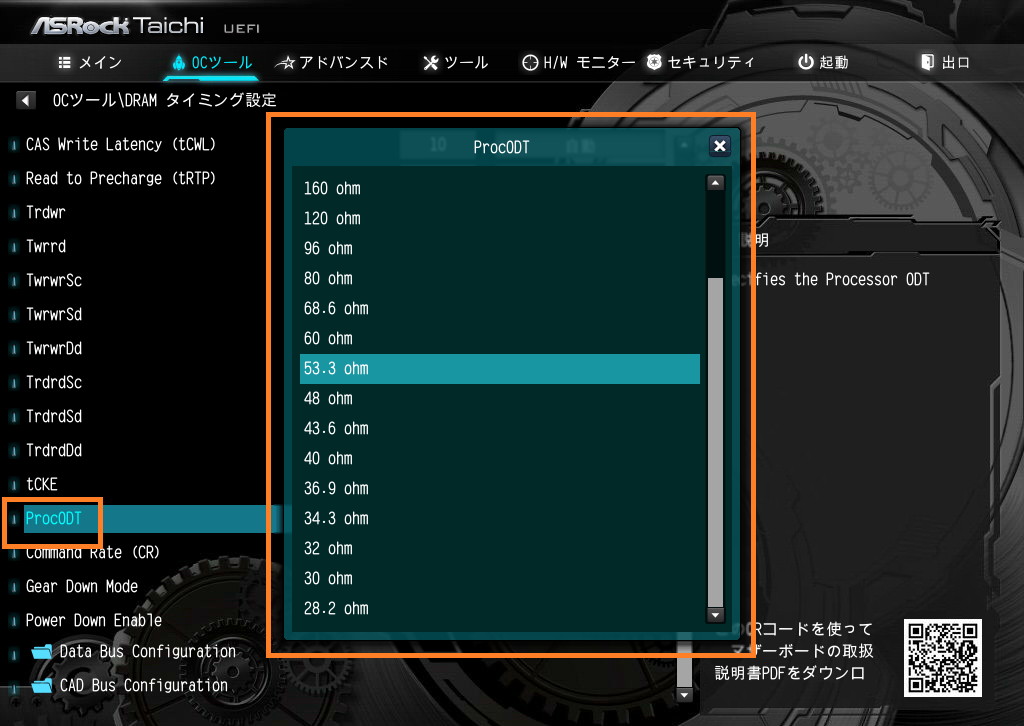The image size is (1024, 726).
Task: Select 43.6 ohm option
Action: coord(500,429)
